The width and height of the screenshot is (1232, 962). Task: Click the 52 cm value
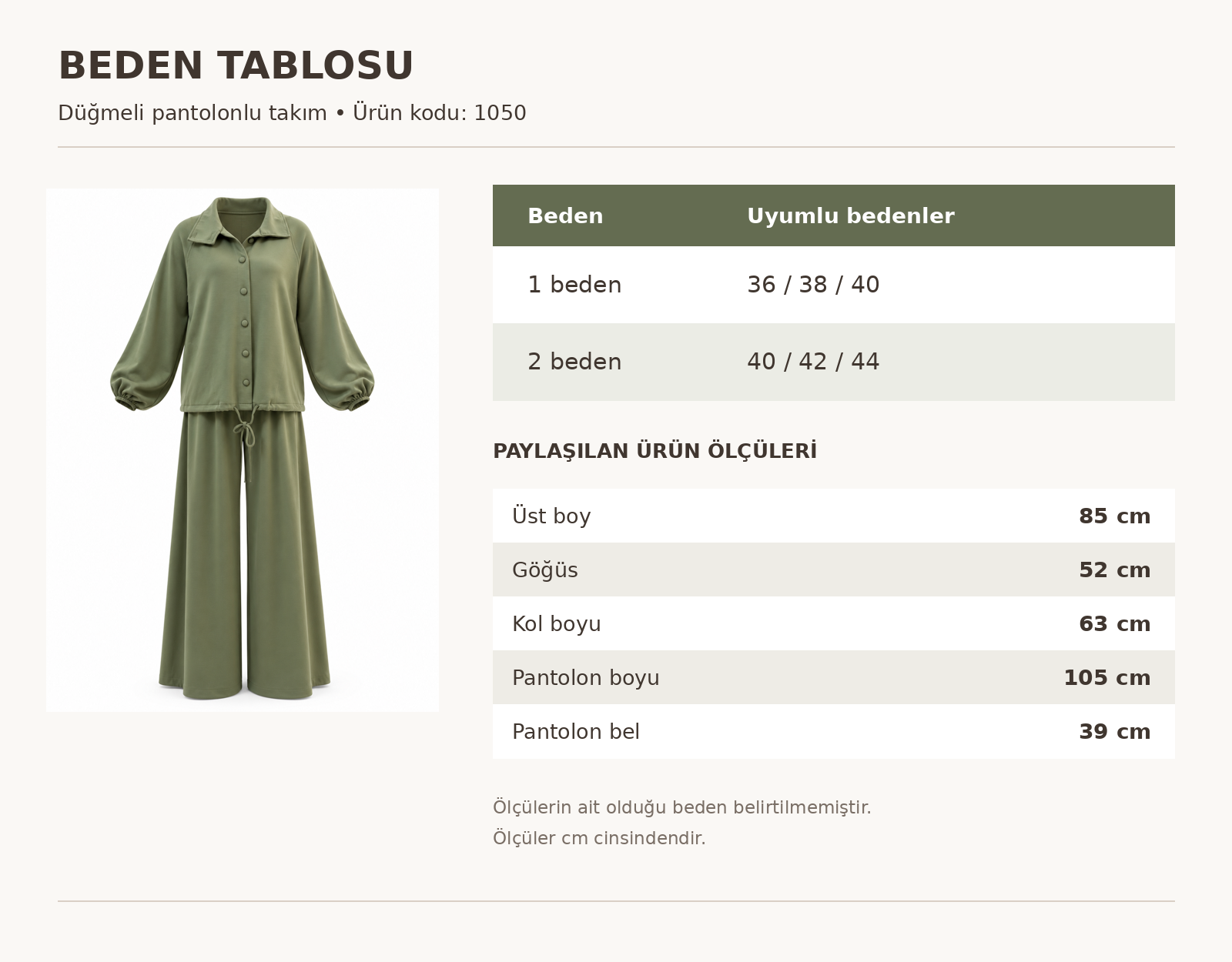point(1114,570)
